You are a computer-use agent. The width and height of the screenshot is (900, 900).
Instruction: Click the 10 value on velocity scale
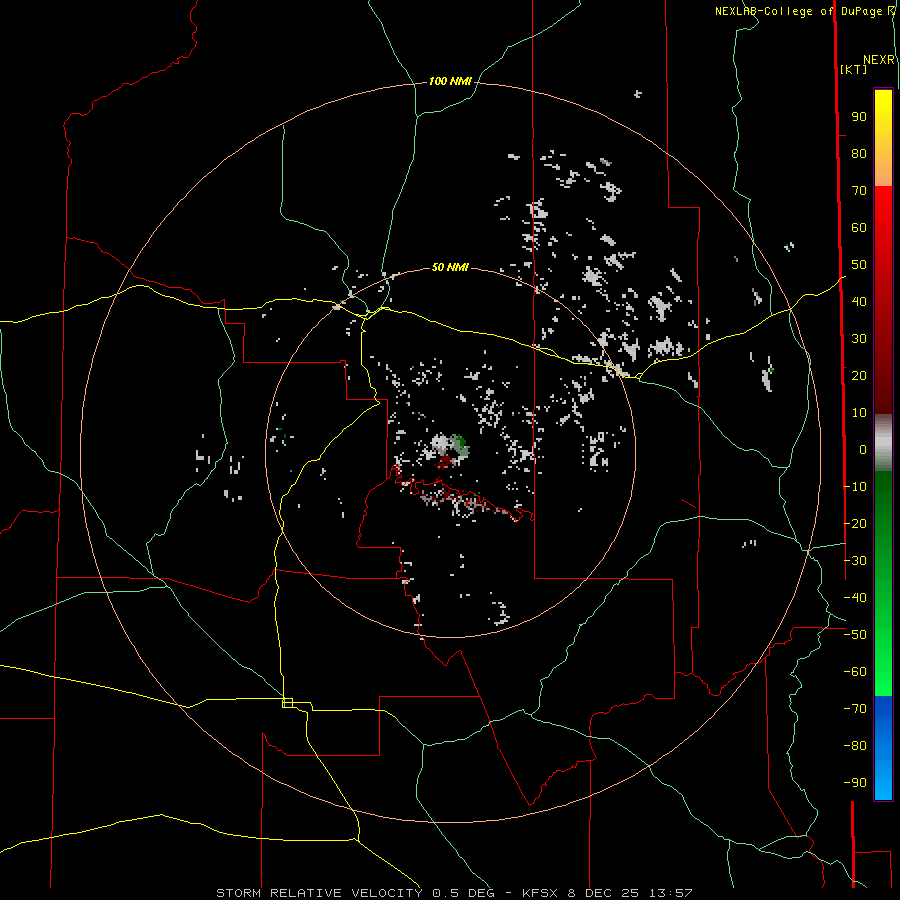(859, 413)
